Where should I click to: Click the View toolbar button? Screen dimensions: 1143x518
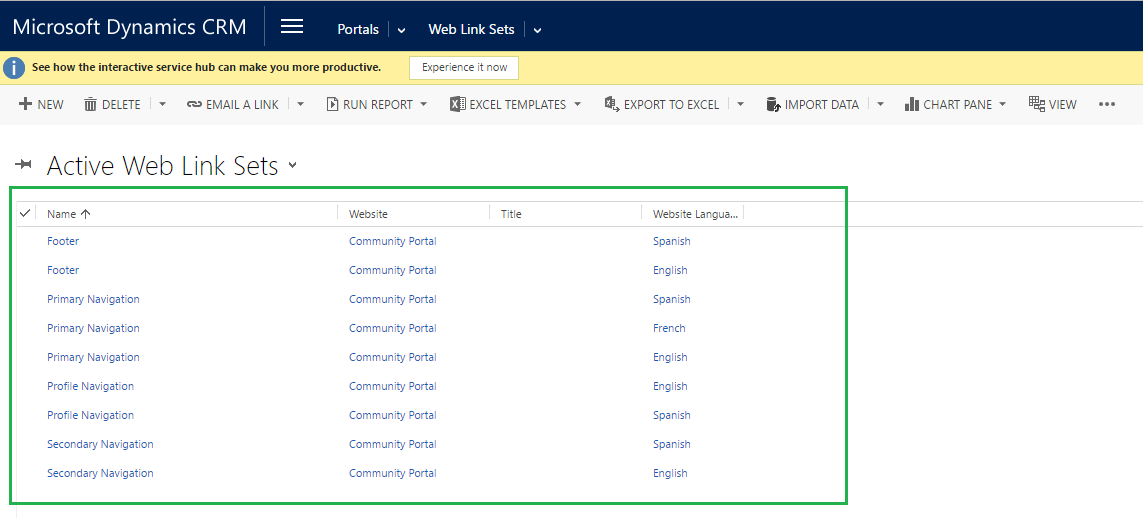pos(1052,104)
